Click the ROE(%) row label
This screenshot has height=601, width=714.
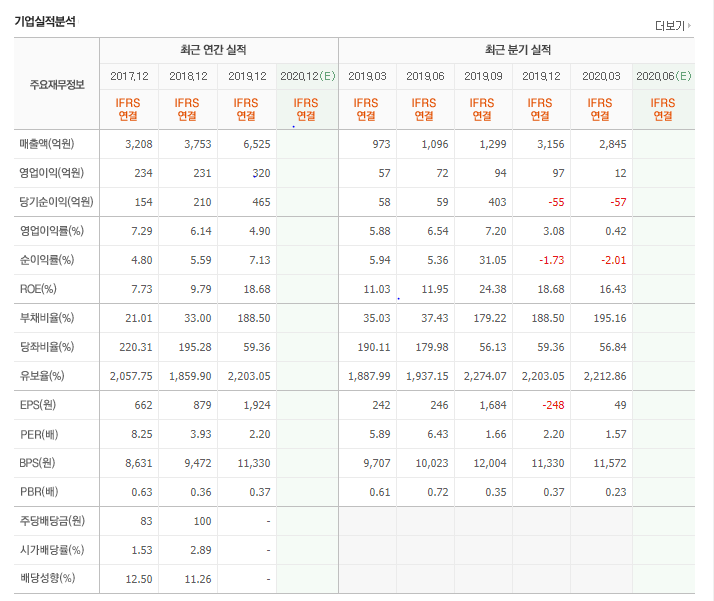click(x=38, y=289)
